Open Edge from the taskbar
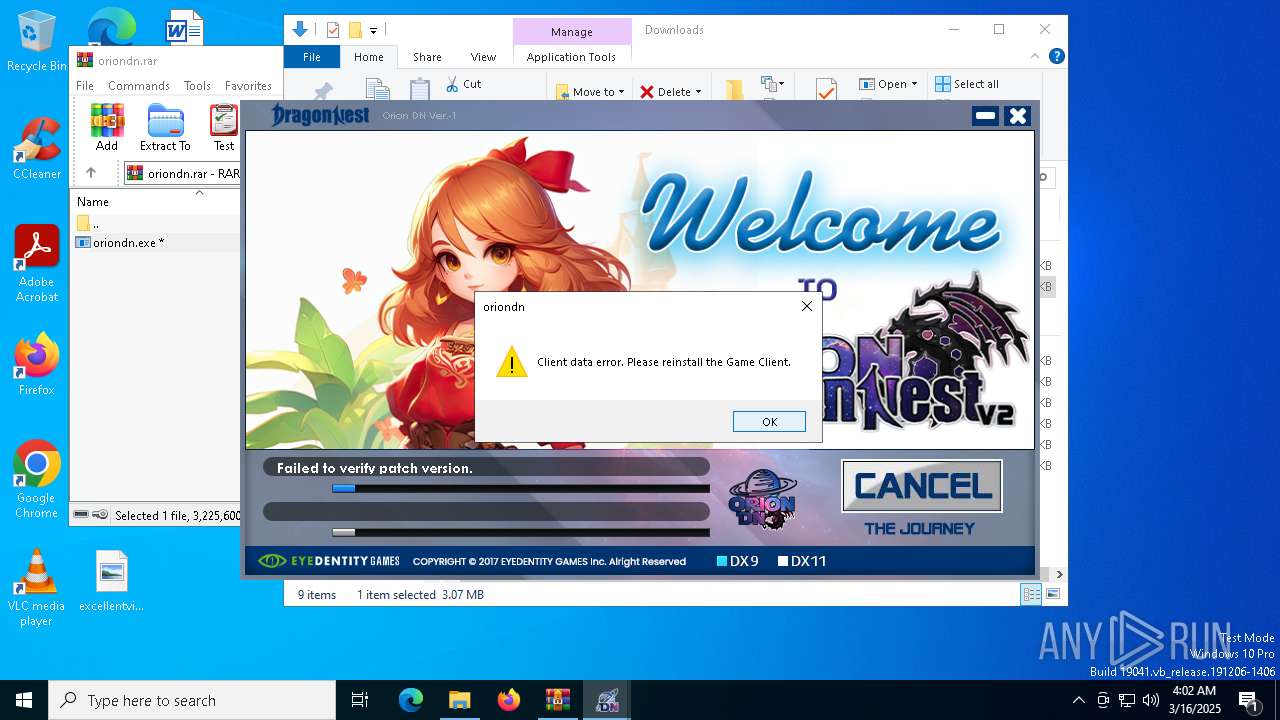This screenshot has width=1280, height=720. [411, 700]
